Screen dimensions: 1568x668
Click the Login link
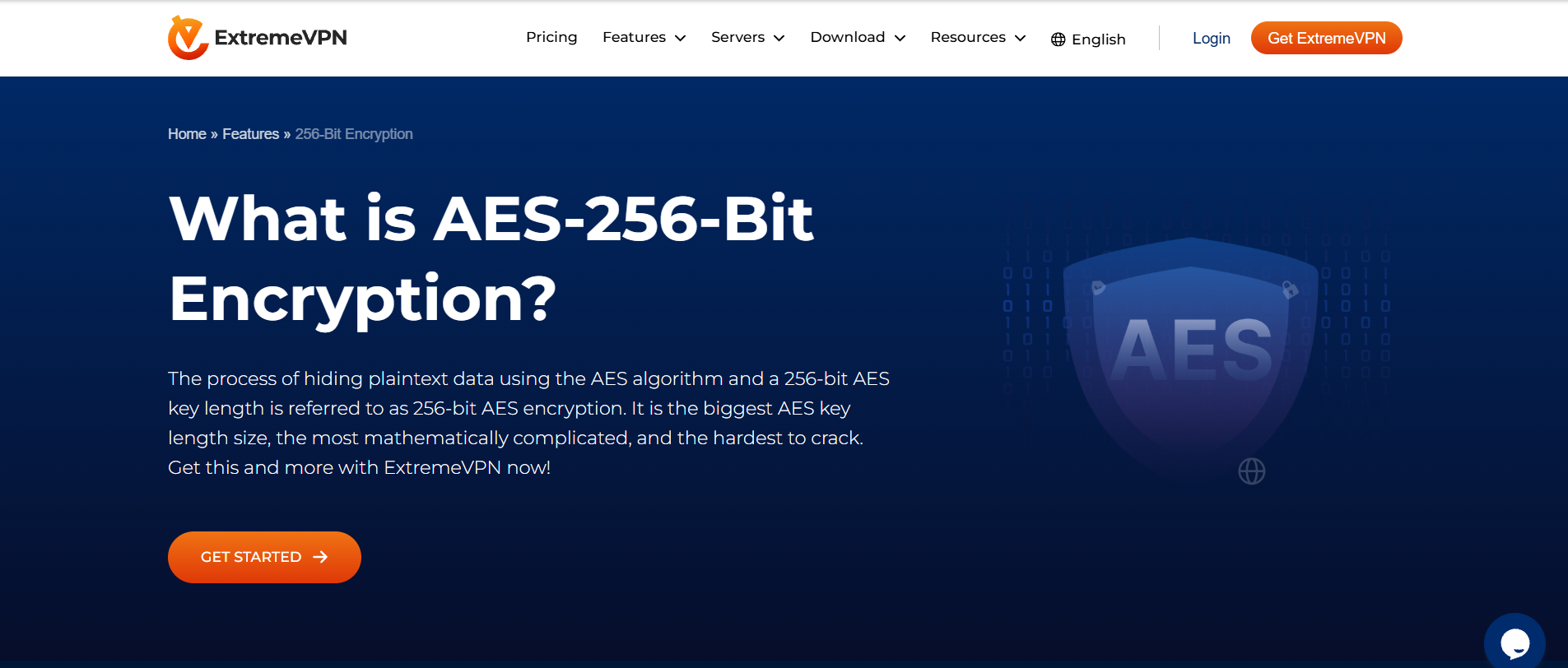pyautogui.click(x=1212, y=38)
